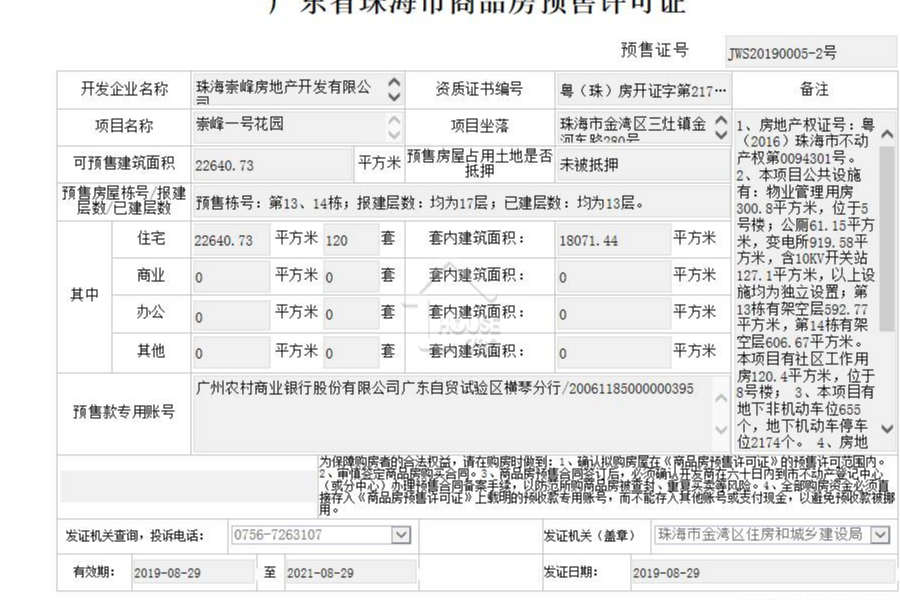Click the other units field in 其他 row
Image resolution: width=900 pixels, height=600 pixels.
tap(351, 352)
